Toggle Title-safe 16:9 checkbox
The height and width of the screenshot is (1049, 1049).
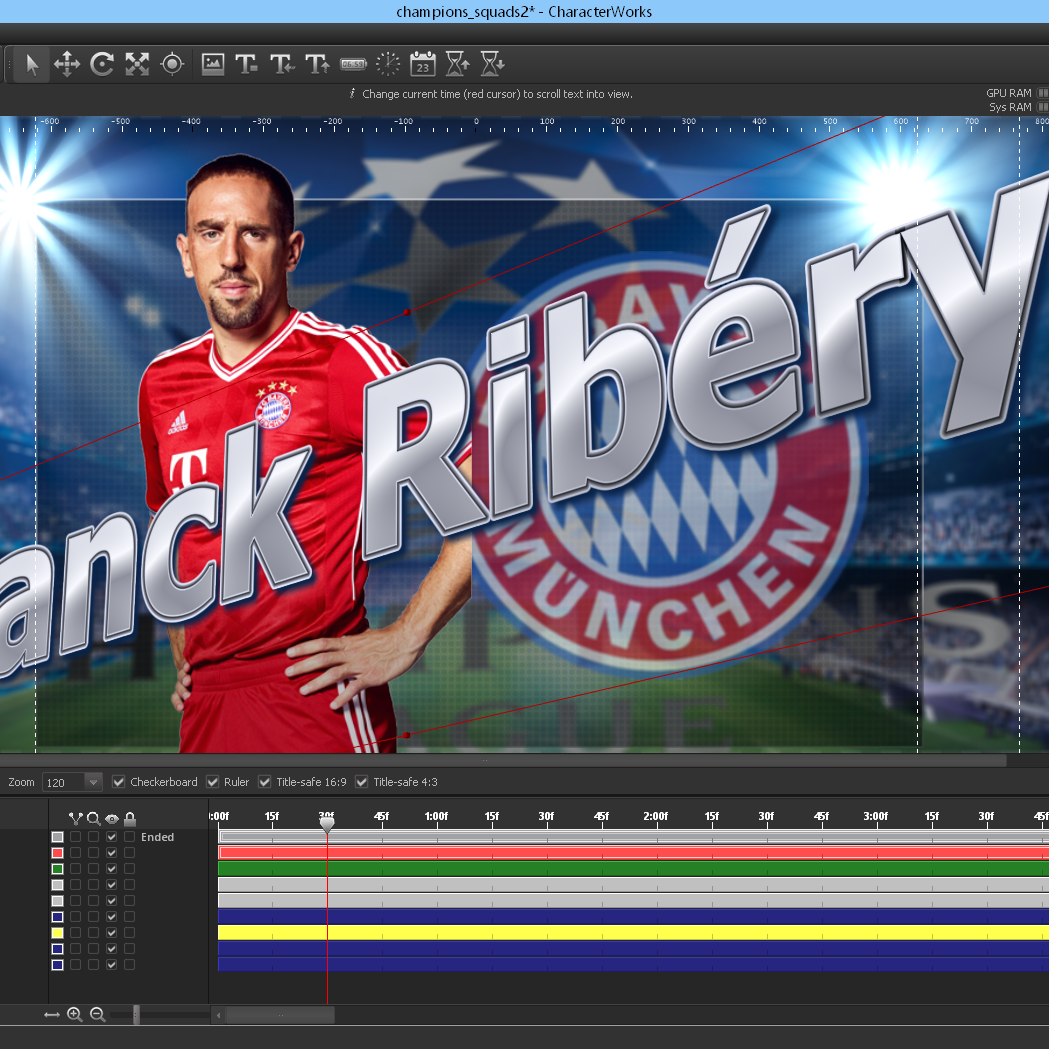click(265, 782)
